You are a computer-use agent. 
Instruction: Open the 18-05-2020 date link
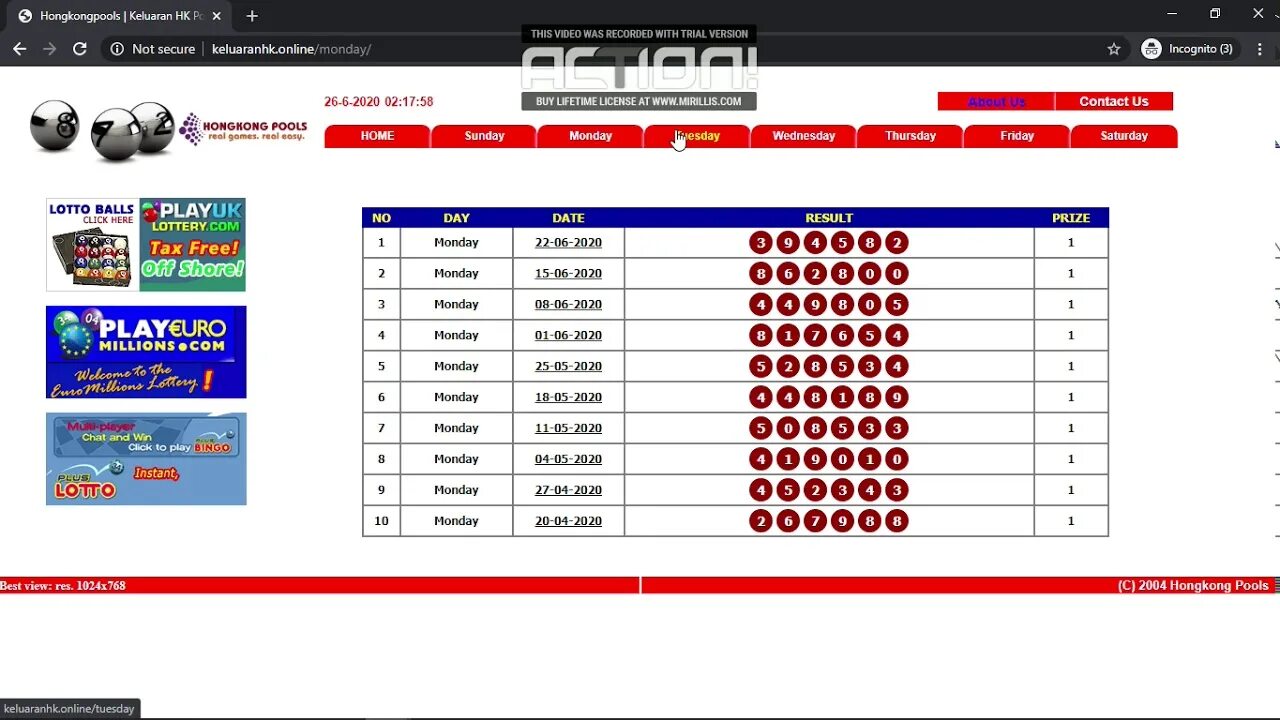click(x=568, y=398)
